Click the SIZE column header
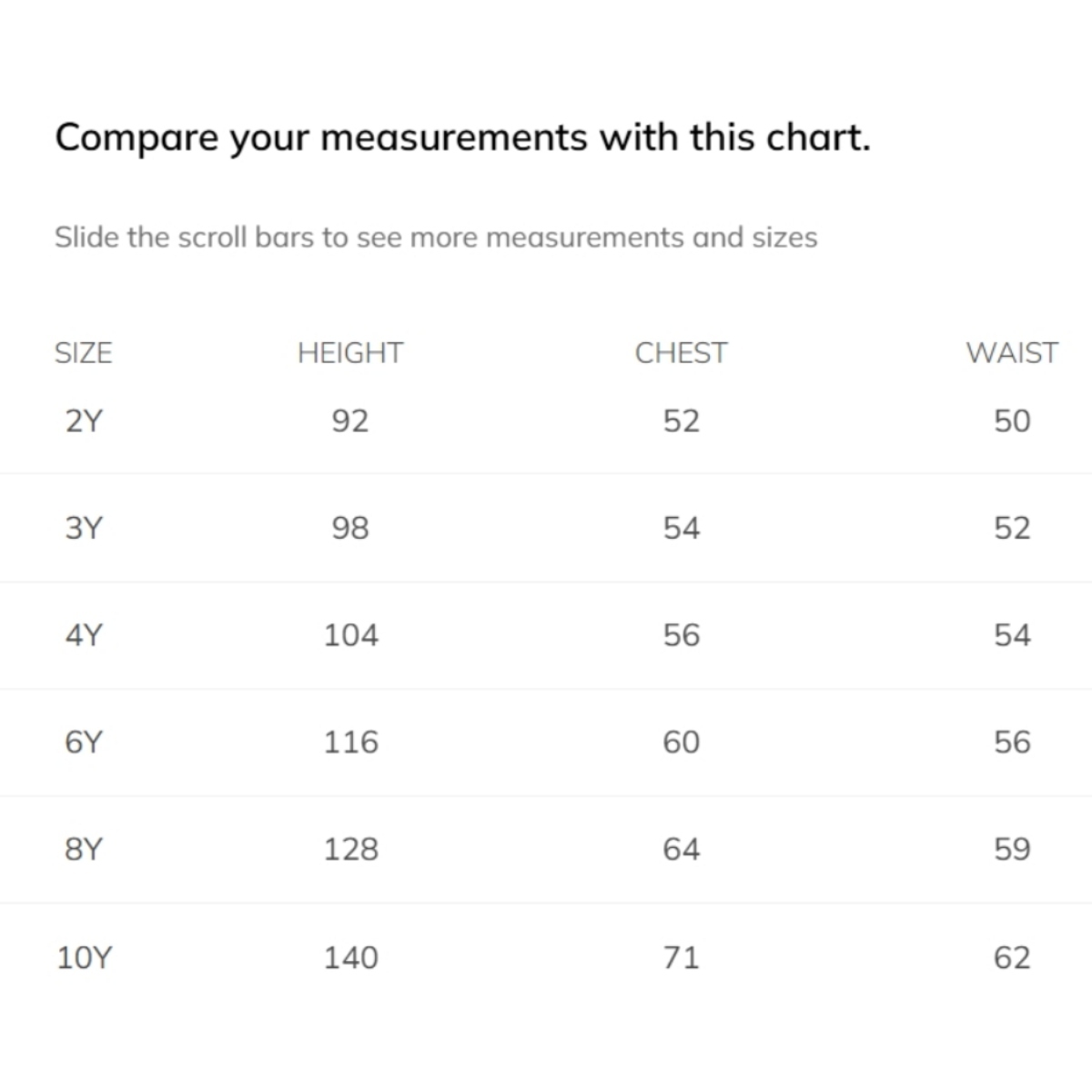The width and height of the screenshot is (1092, 1092). (x=83, y=353)
